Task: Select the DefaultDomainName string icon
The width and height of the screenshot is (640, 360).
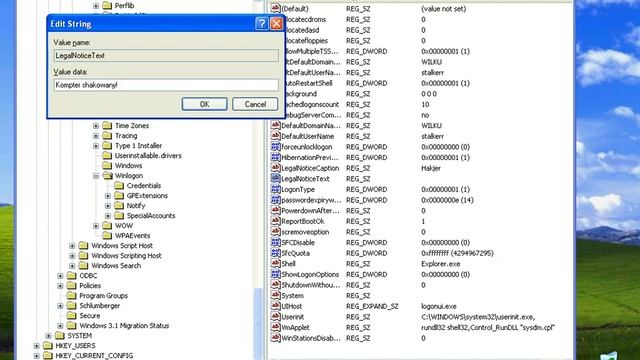Action: 276,125
